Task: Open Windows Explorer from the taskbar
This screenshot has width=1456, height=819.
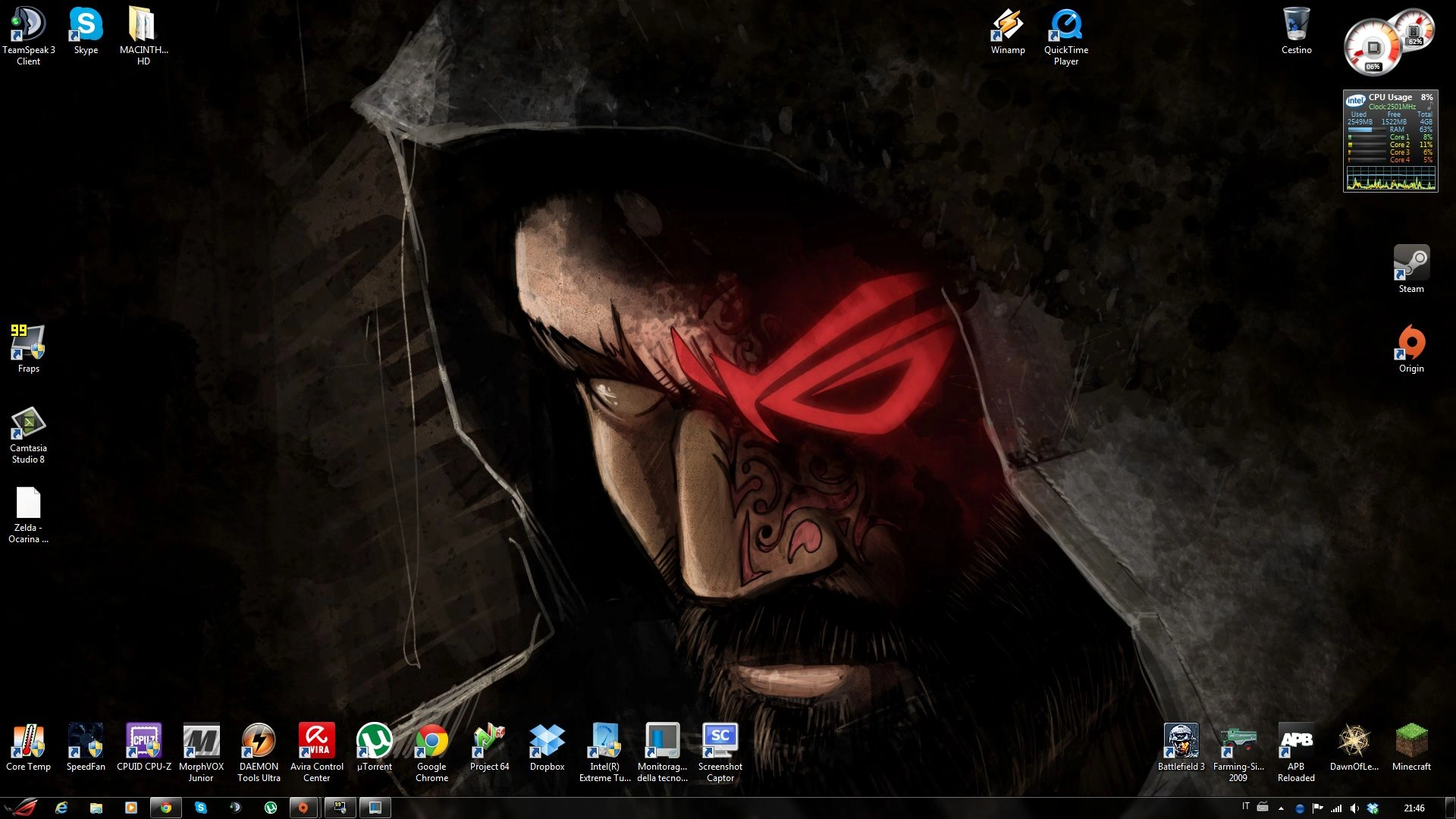Action: pos(96,808)
